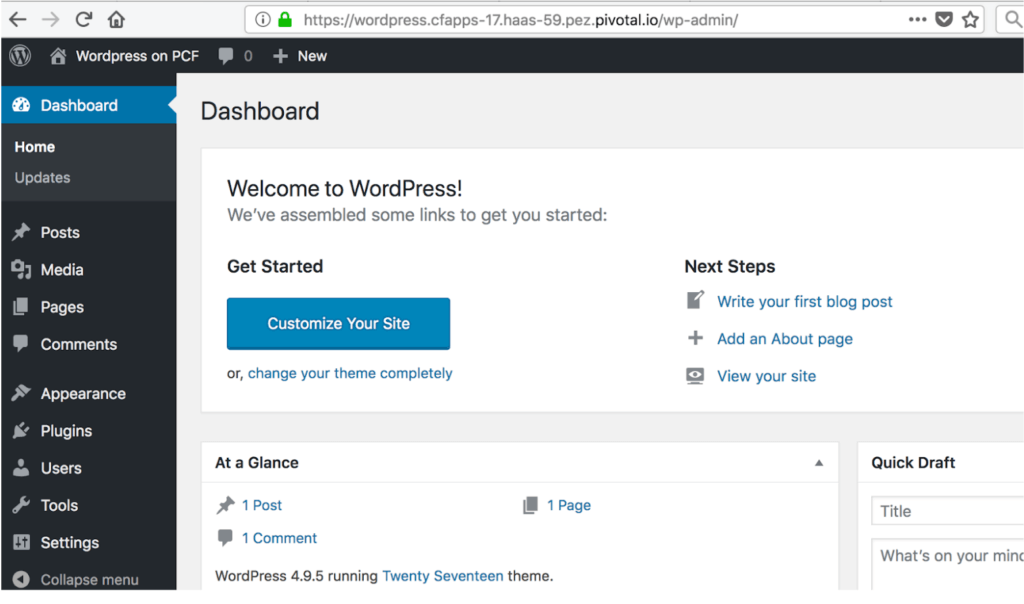Open the 1 Post link
Screen dimensions: 1024x604
[262, 505]
